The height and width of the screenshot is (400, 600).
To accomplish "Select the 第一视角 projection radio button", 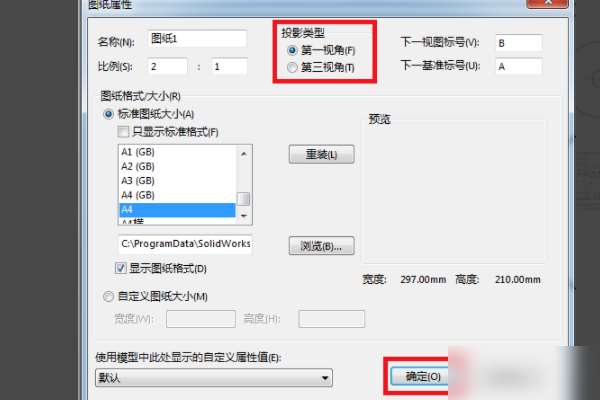I will 292,50.
